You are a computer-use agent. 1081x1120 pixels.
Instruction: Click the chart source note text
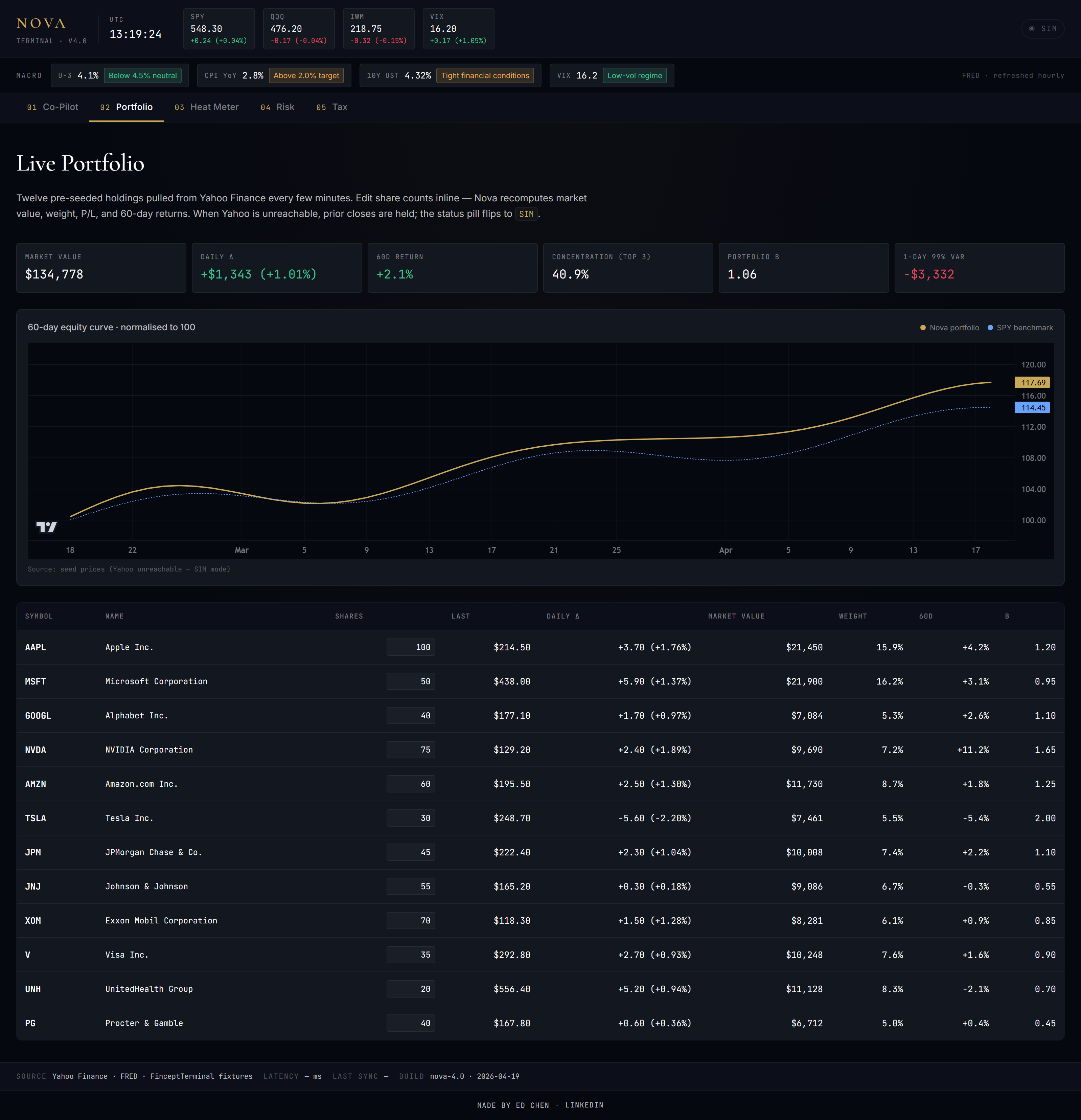click(129, 569)
